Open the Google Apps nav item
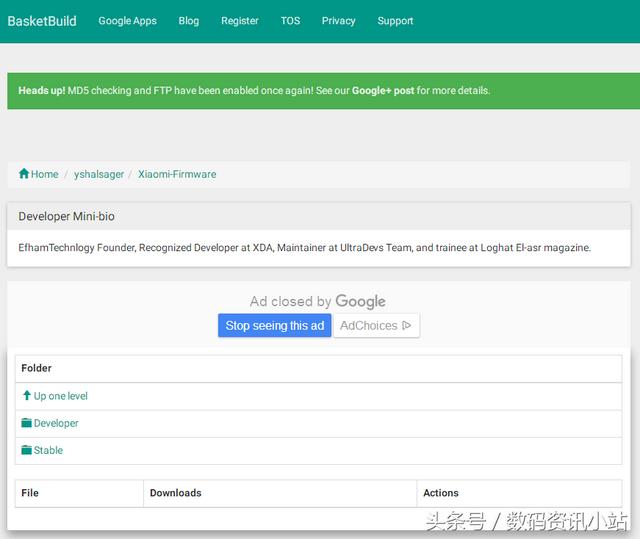Image resolution: width=640 pixels, height=539 pixels. click(127, 21)
